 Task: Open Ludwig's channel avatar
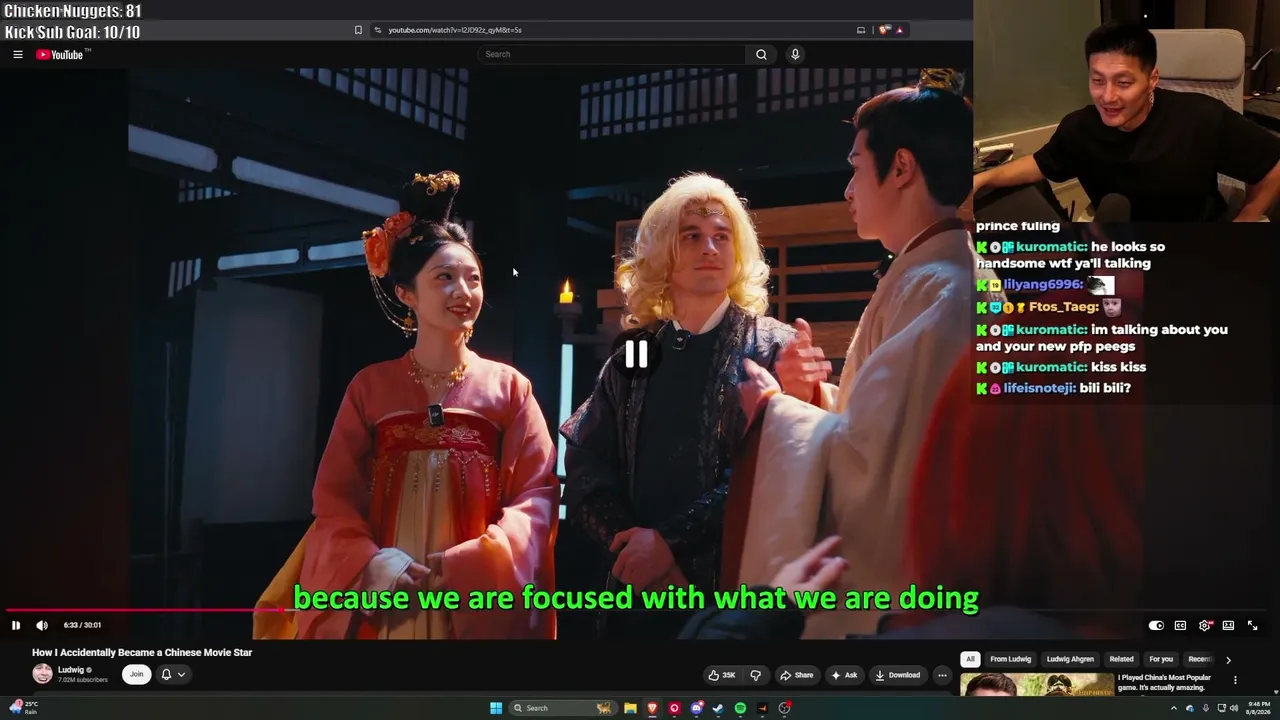pos(42,674)
